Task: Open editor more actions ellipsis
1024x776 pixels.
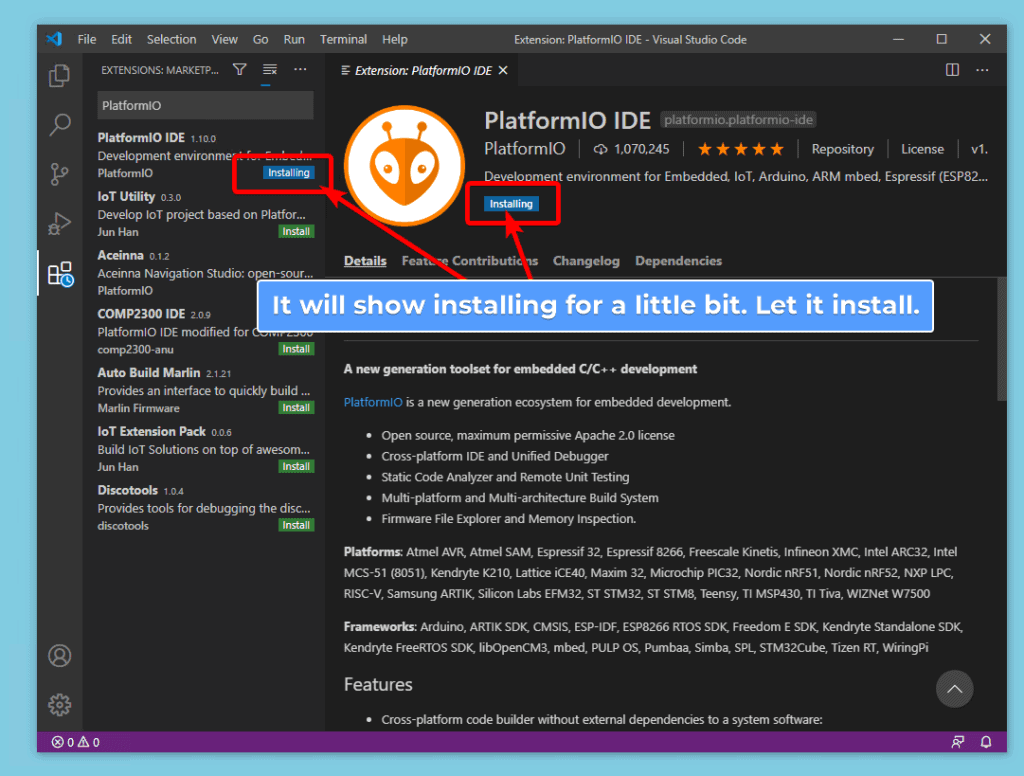Action: coord(982,70)
